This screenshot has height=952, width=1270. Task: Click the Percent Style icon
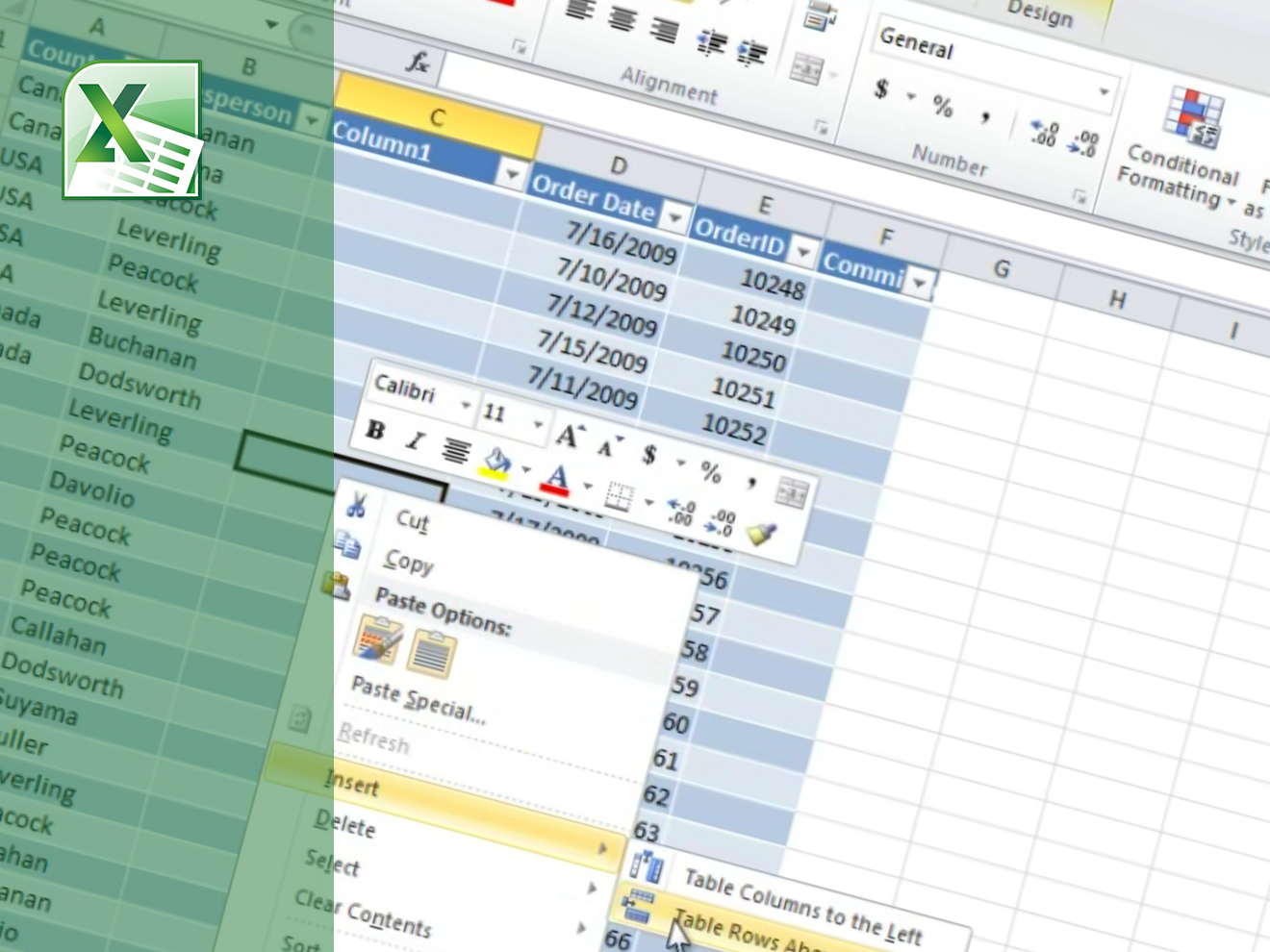click(x=943, y=108)
